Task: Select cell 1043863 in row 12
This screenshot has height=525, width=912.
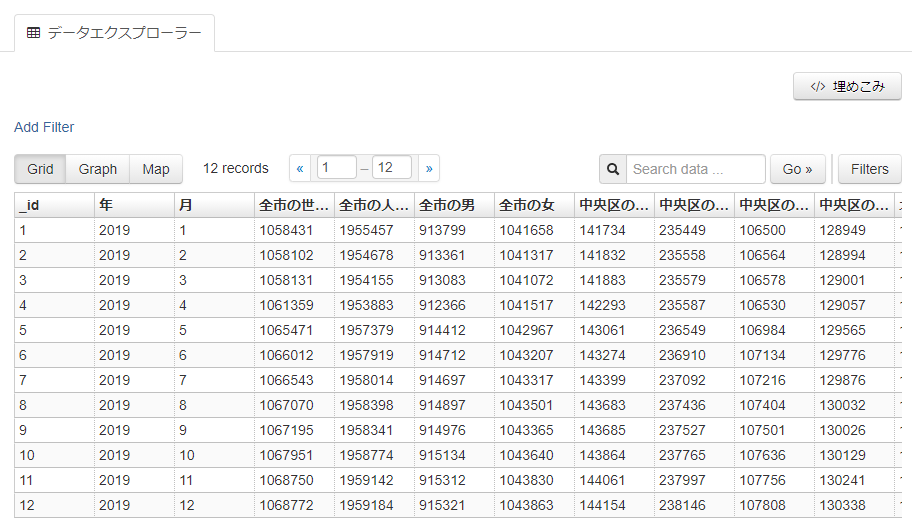Action: [x=535, y=505]
